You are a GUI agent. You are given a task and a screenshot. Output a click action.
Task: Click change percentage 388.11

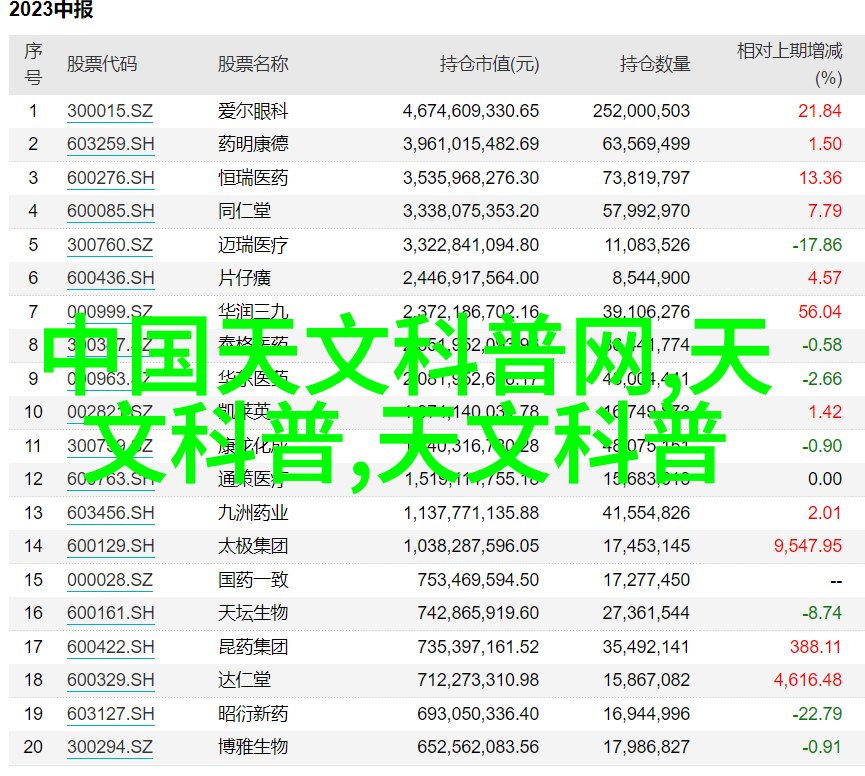pos(815,647)
